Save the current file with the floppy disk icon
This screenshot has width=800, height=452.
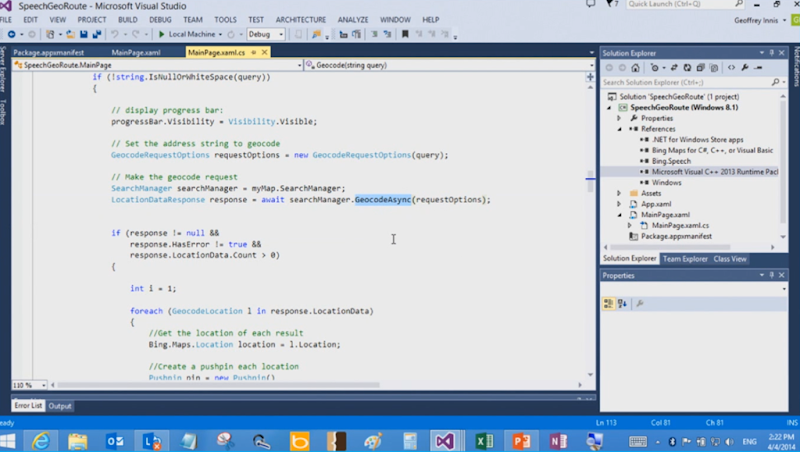pyautogui.click(x=84, y=34)
